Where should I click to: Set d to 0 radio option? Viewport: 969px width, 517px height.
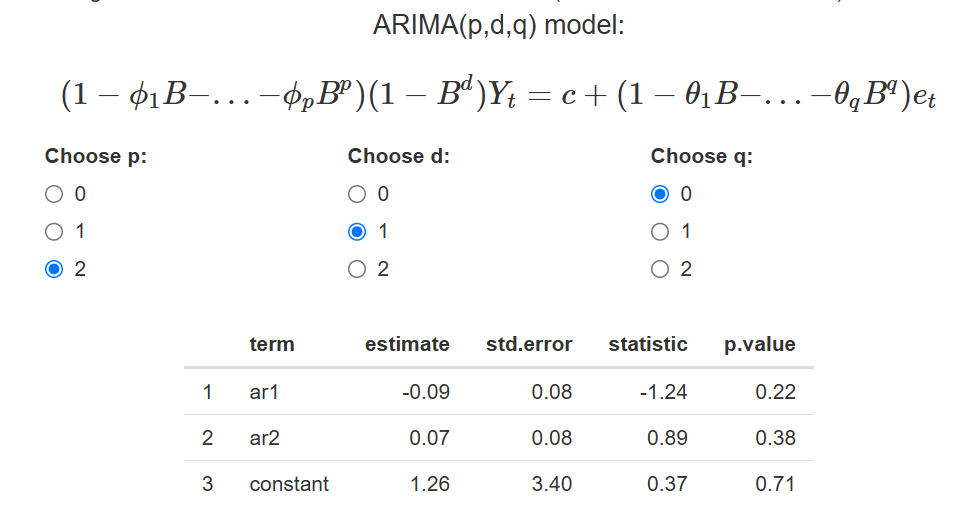(357, 194)
